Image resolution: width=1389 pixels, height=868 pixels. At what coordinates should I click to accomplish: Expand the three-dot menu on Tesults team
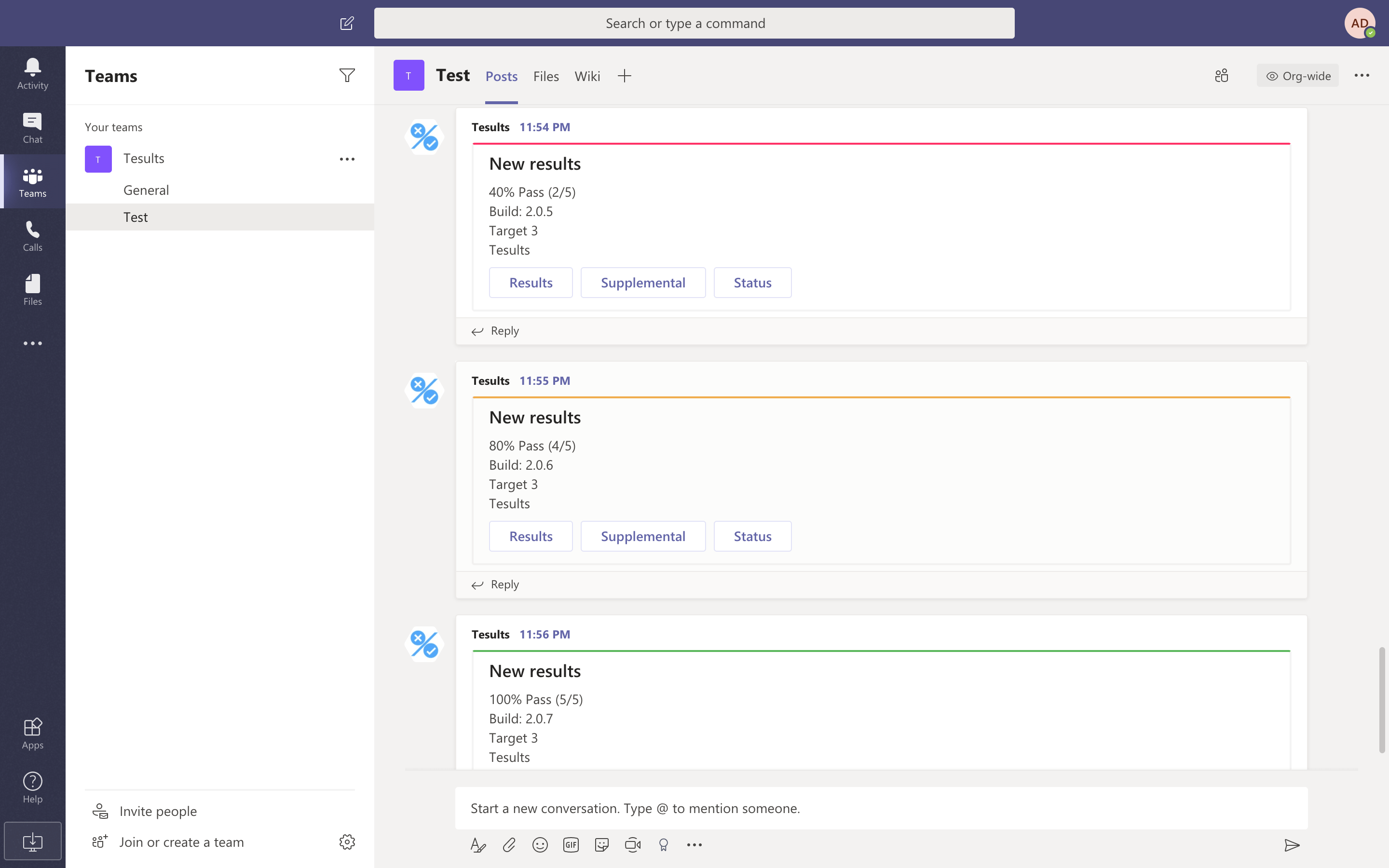tap(346, 158)
